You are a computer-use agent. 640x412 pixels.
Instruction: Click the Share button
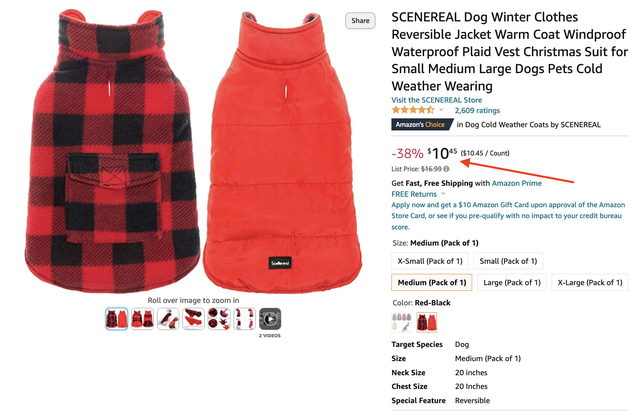point(360,20)
